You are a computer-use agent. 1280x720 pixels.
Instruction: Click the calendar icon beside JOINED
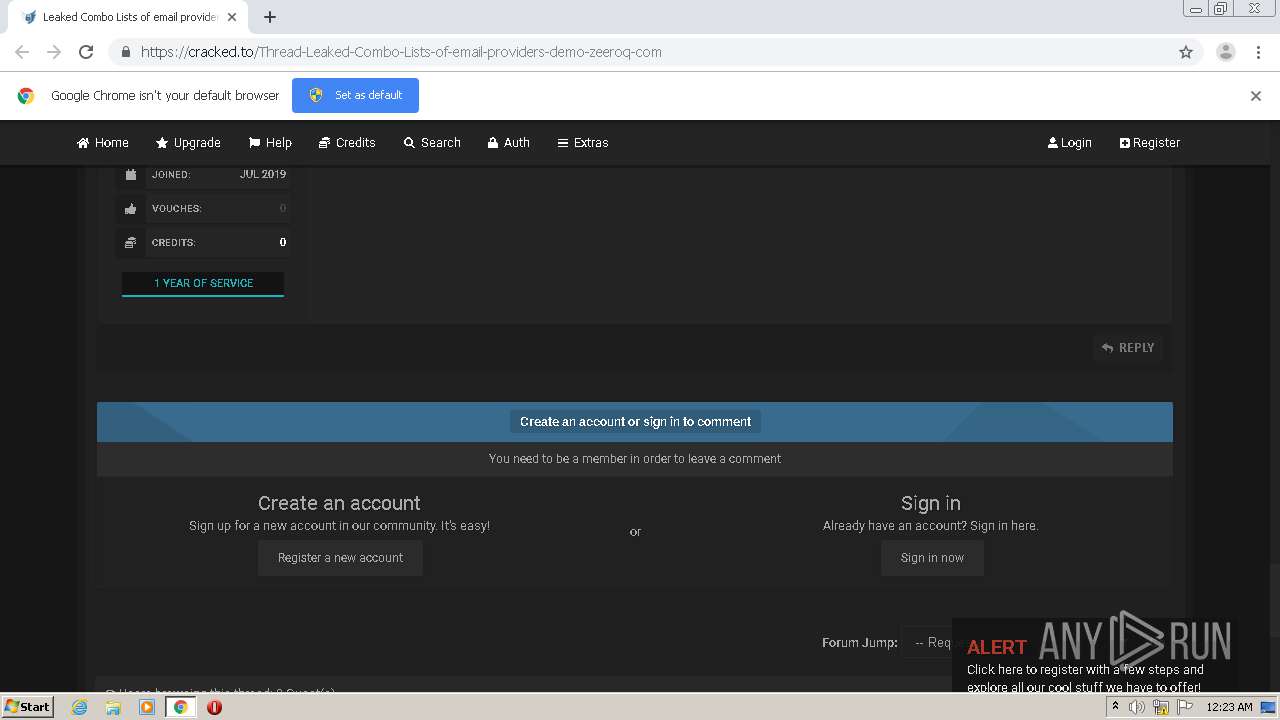[x=130, y=174]
